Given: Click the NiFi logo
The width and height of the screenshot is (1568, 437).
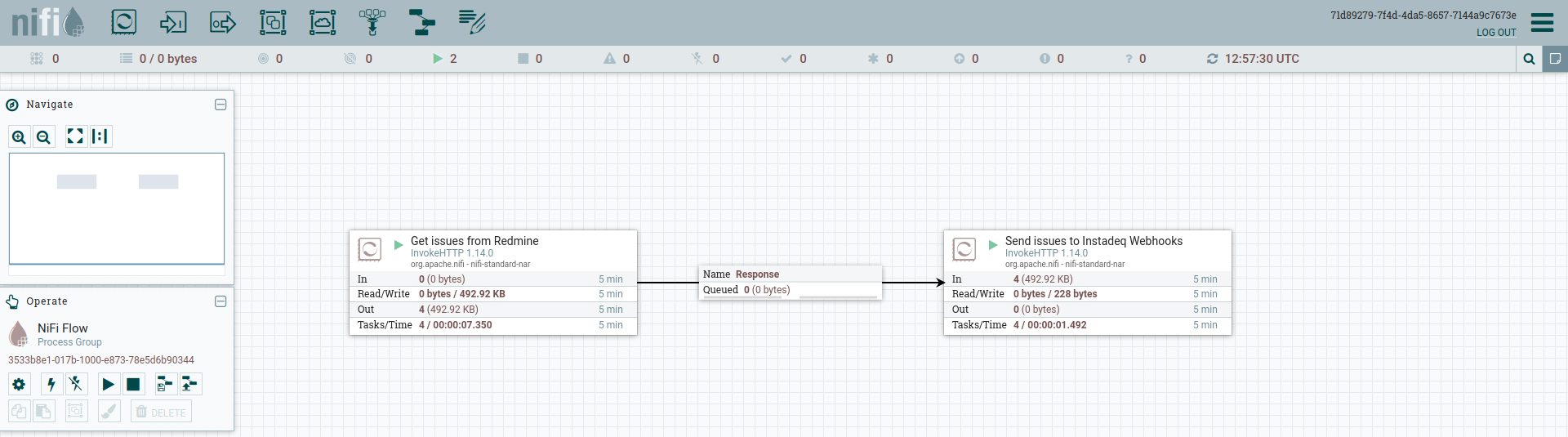Looking at the screenshot, I should click(48, 22).
